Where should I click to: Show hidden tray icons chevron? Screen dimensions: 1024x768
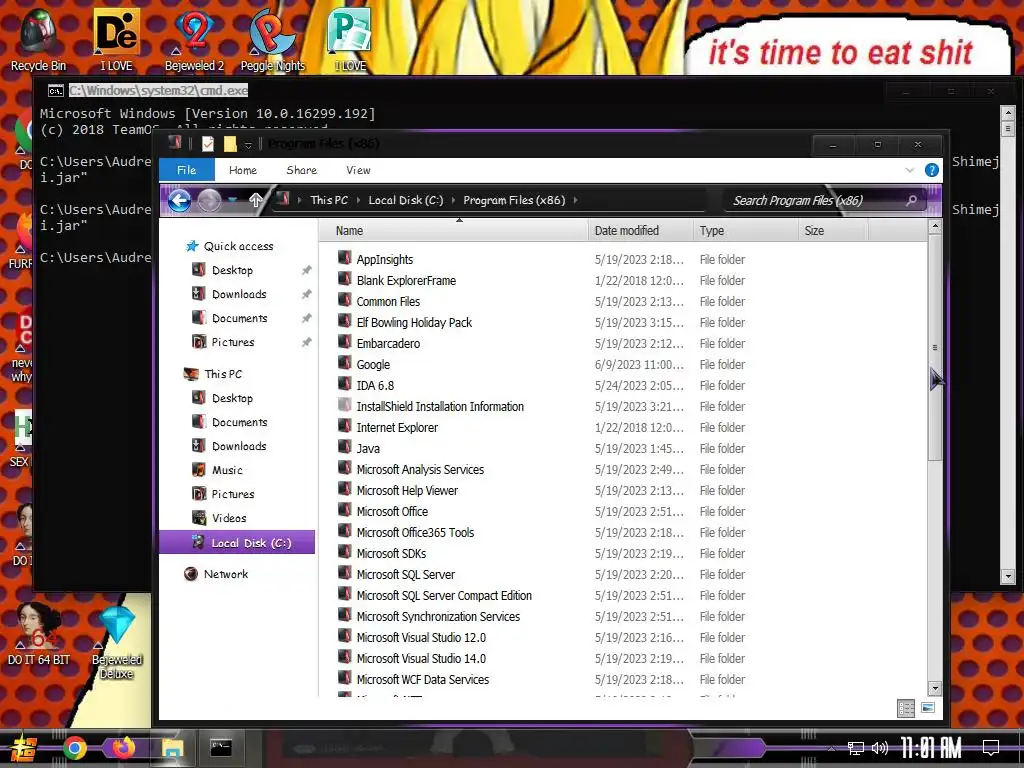831,748
